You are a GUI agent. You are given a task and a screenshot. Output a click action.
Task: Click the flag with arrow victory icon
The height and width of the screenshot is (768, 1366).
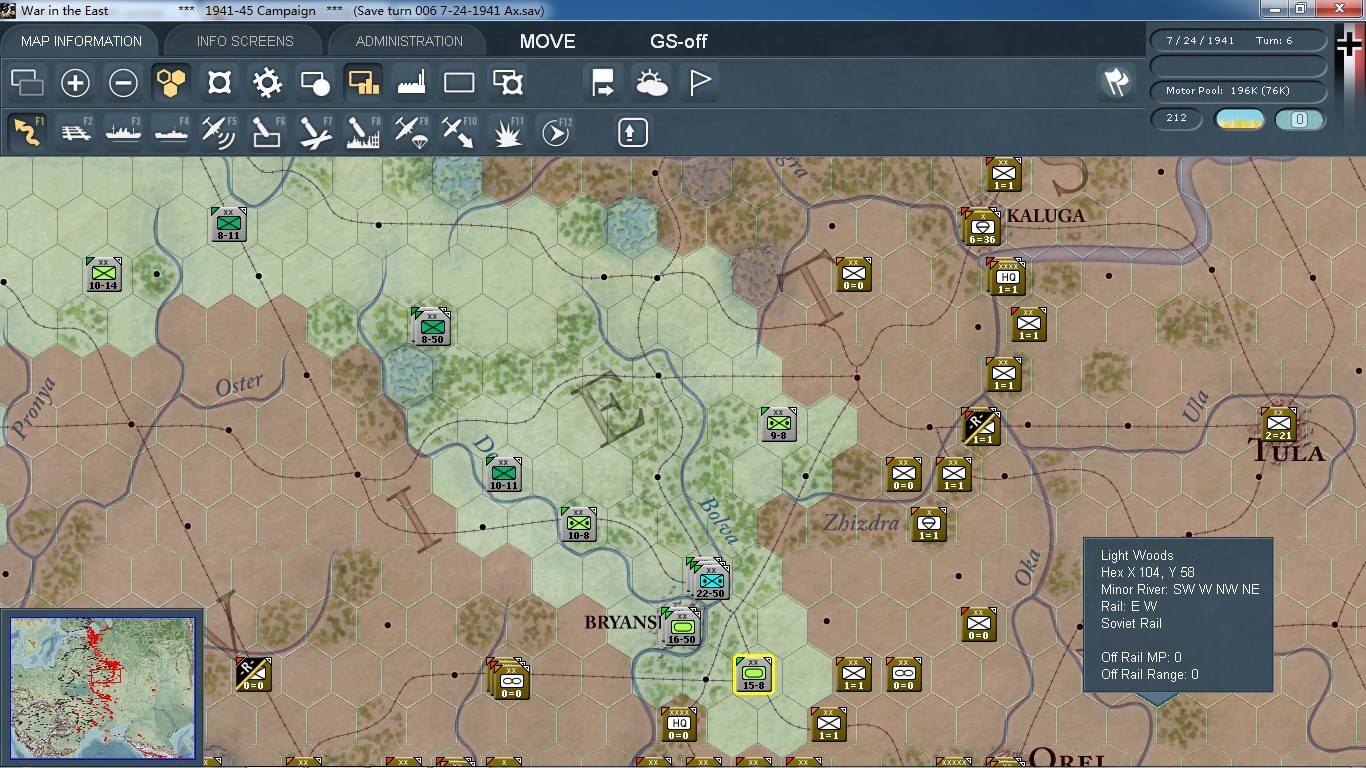coord(603,82)
